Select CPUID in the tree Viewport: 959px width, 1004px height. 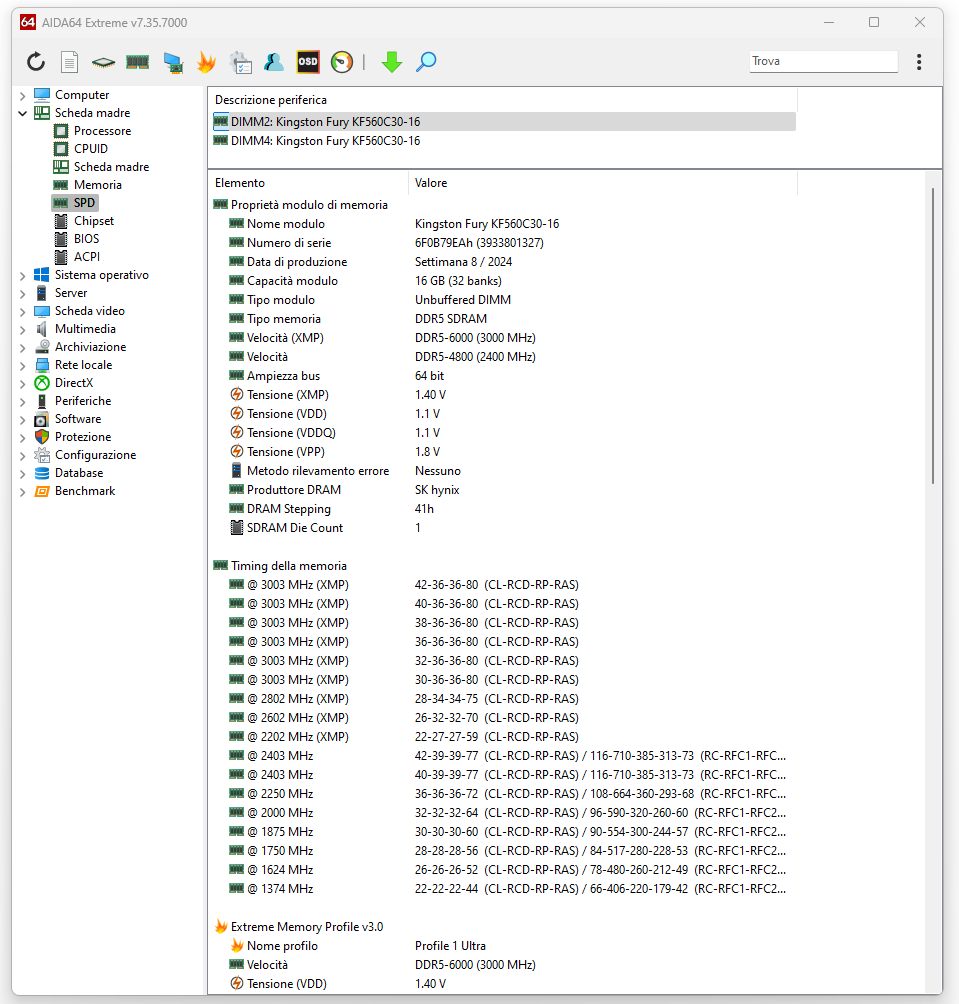(91, 149)
